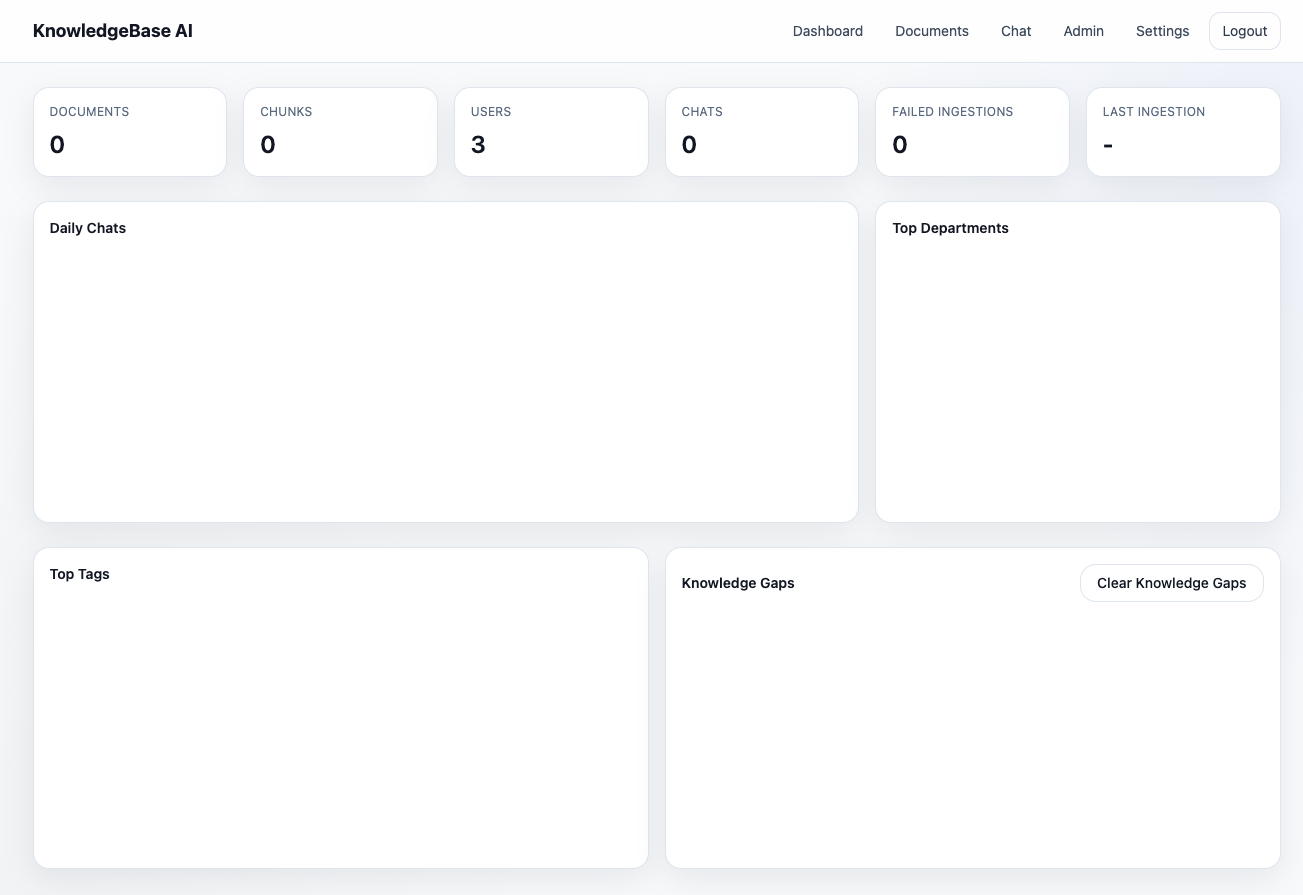Click the Clear Knowledge Gaps button
The image size is (1303, 895).
(x=1171, y=583)
